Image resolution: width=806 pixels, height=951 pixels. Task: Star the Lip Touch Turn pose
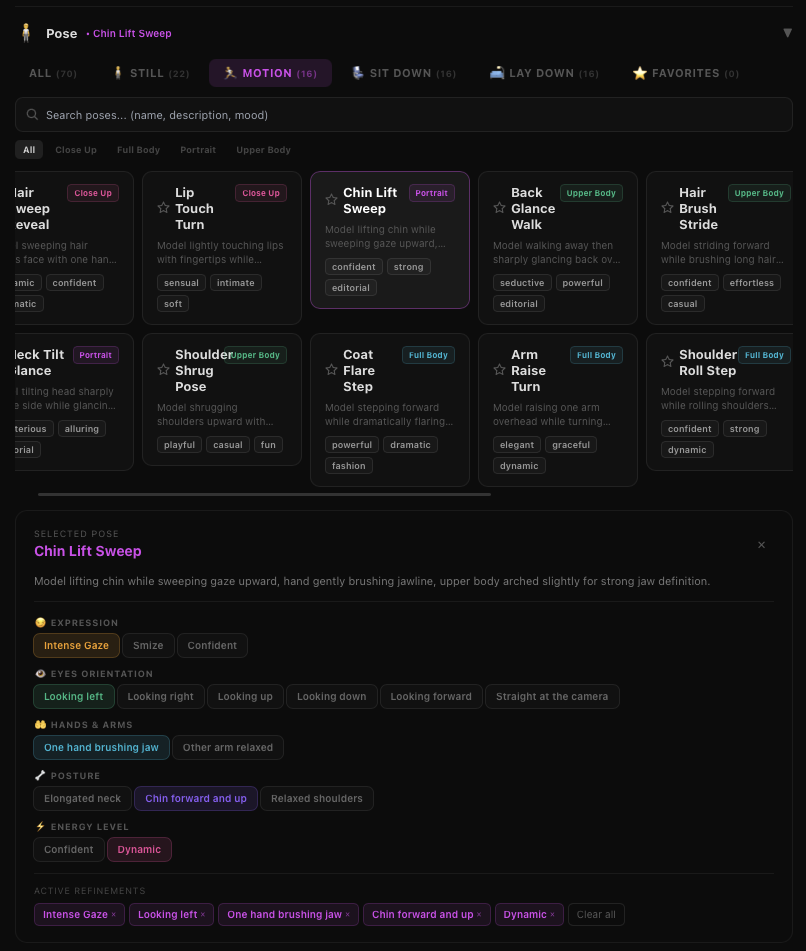(x=163, y=208)
